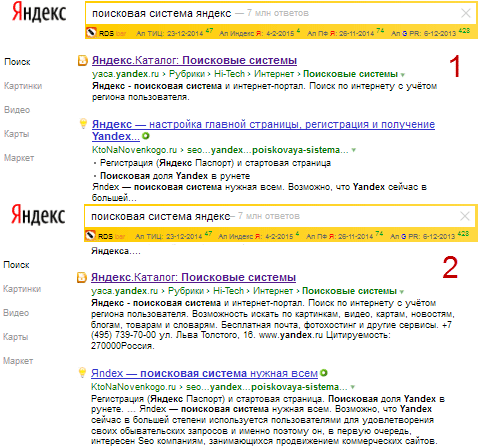Open 'Яndex — поисковая система нужная всем' link
The width and height of the screenshot is (478, 447).
click(204, 373)
